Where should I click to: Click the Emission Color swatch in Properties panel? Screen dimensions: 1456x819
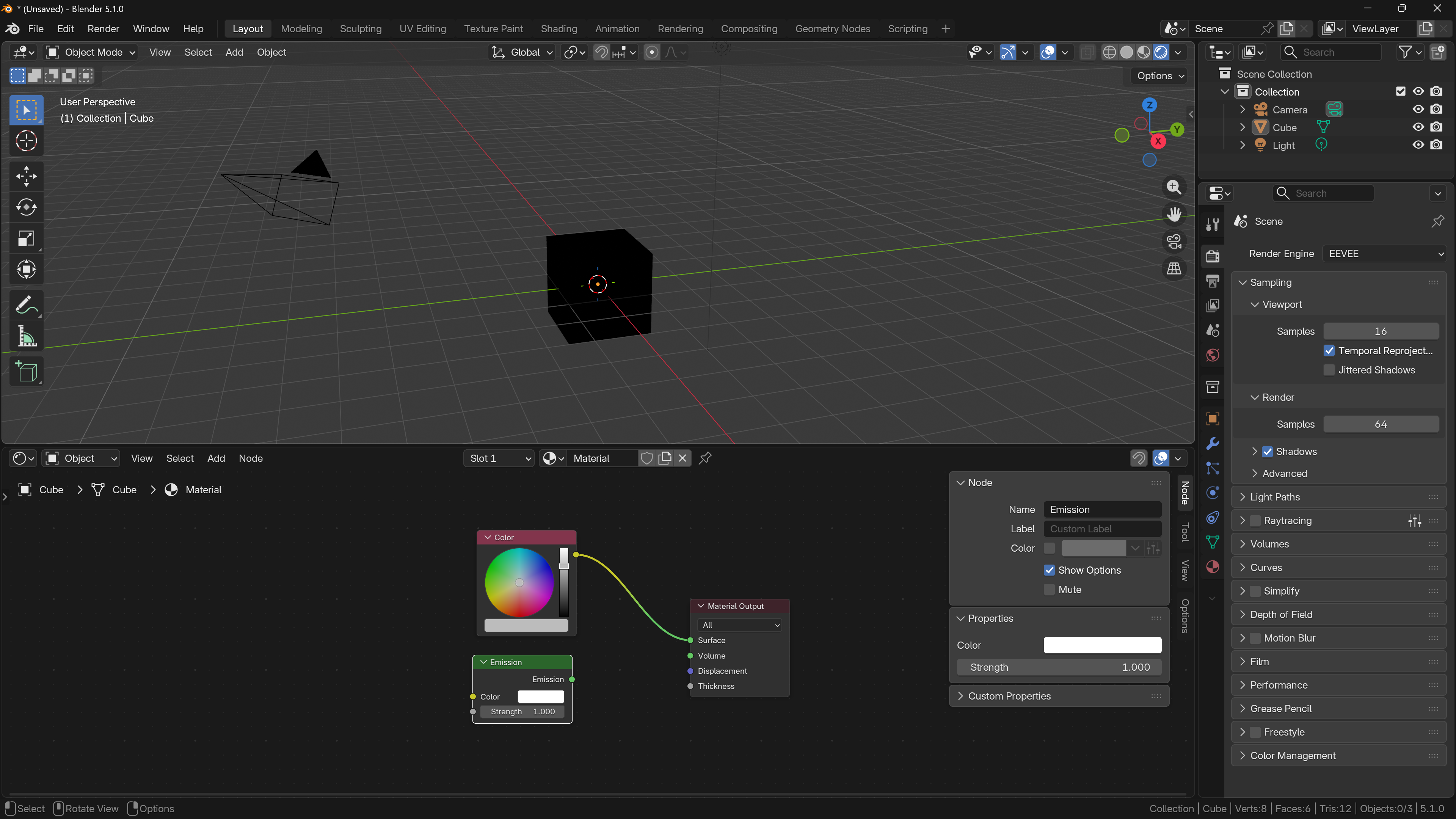tap(1102, 645)
